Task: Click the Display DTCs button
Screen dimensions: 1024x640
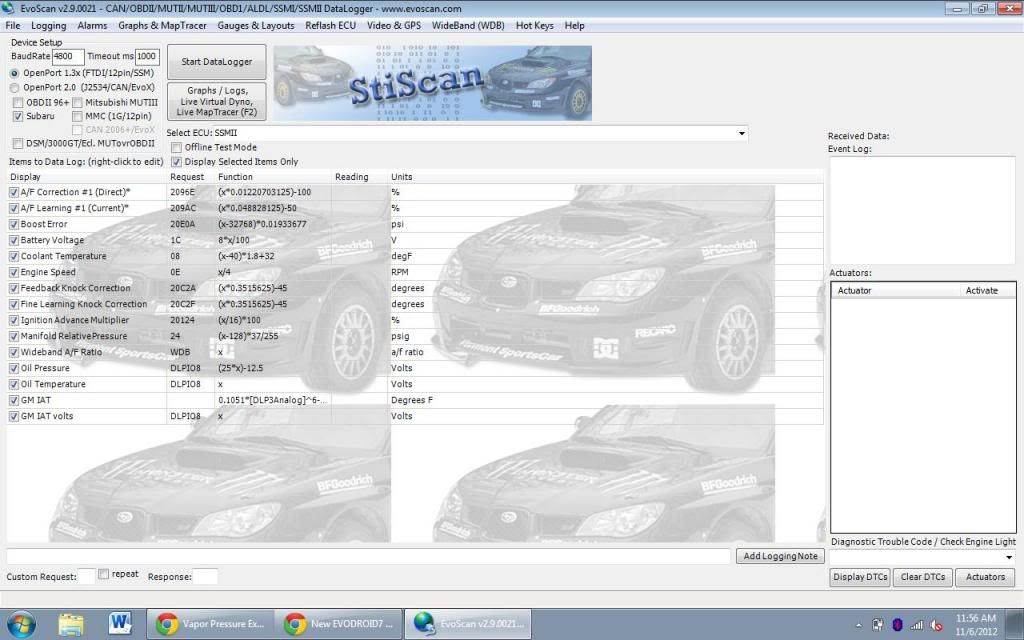Action: (x=860, y=577)
